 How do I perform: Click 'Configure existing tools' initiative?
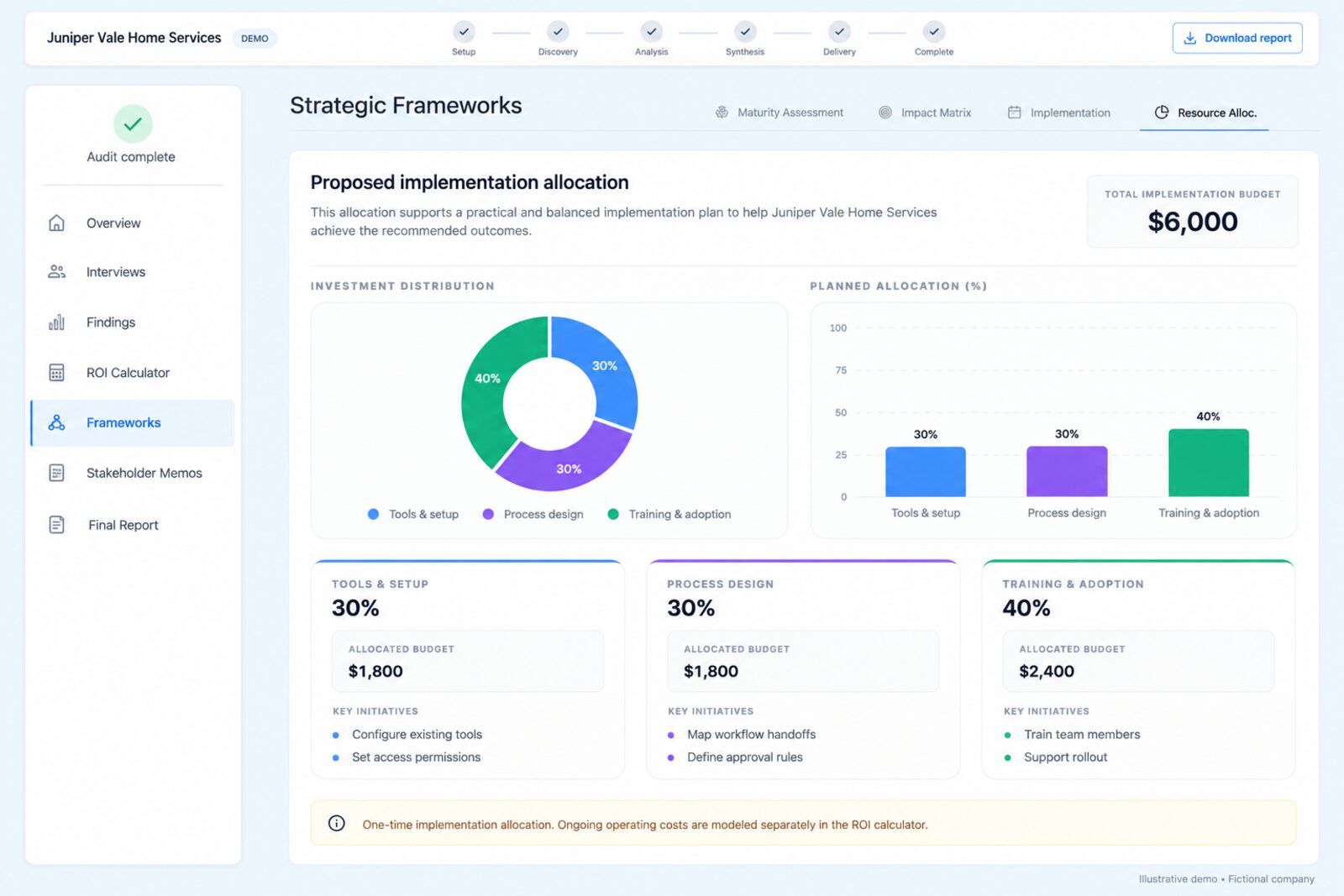click(417, 734)
